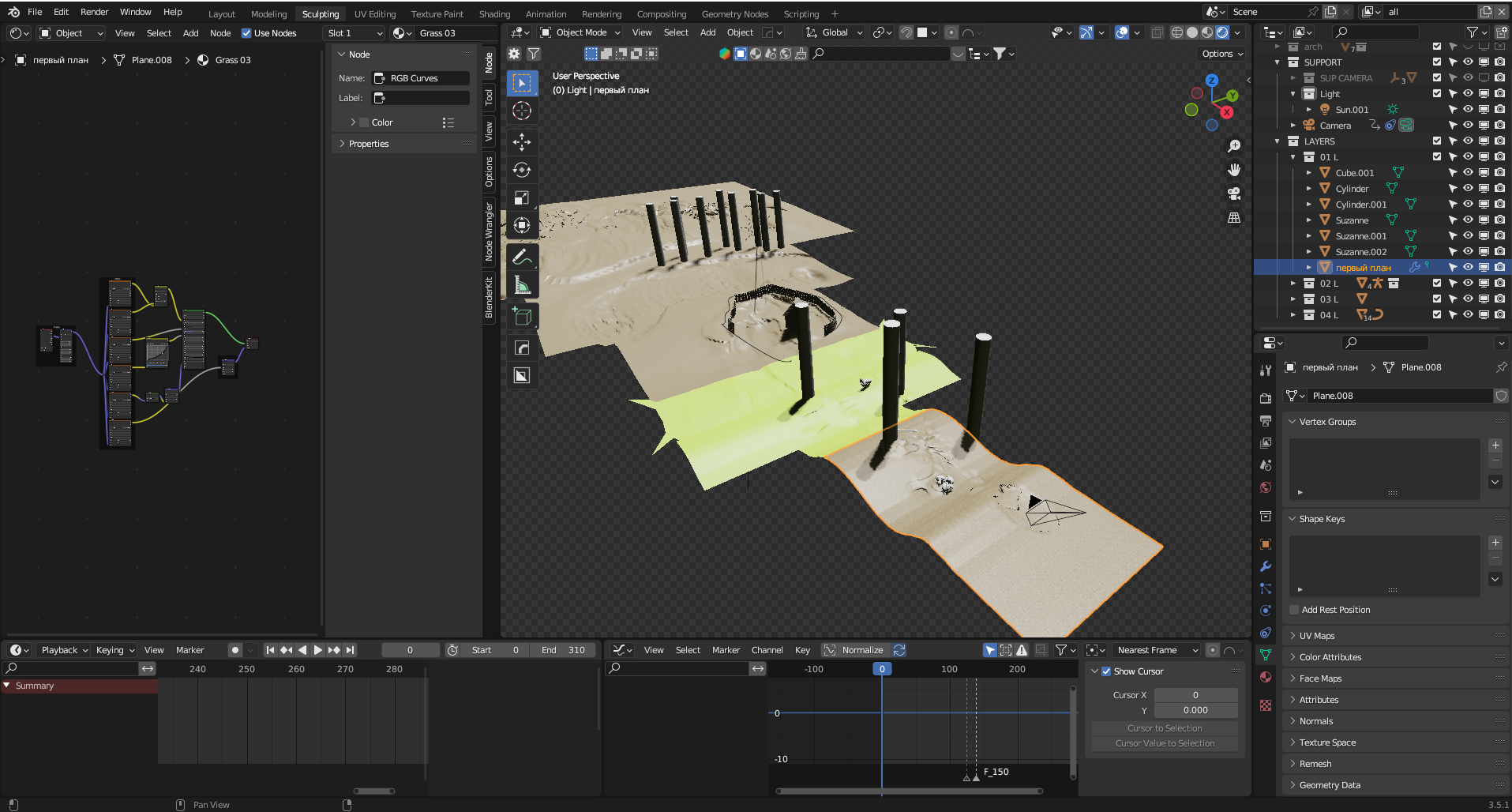Disable the Show Cursor checkbox
The height and width of the screenshot is (812, 1512).
click(x=1106, y=671)
